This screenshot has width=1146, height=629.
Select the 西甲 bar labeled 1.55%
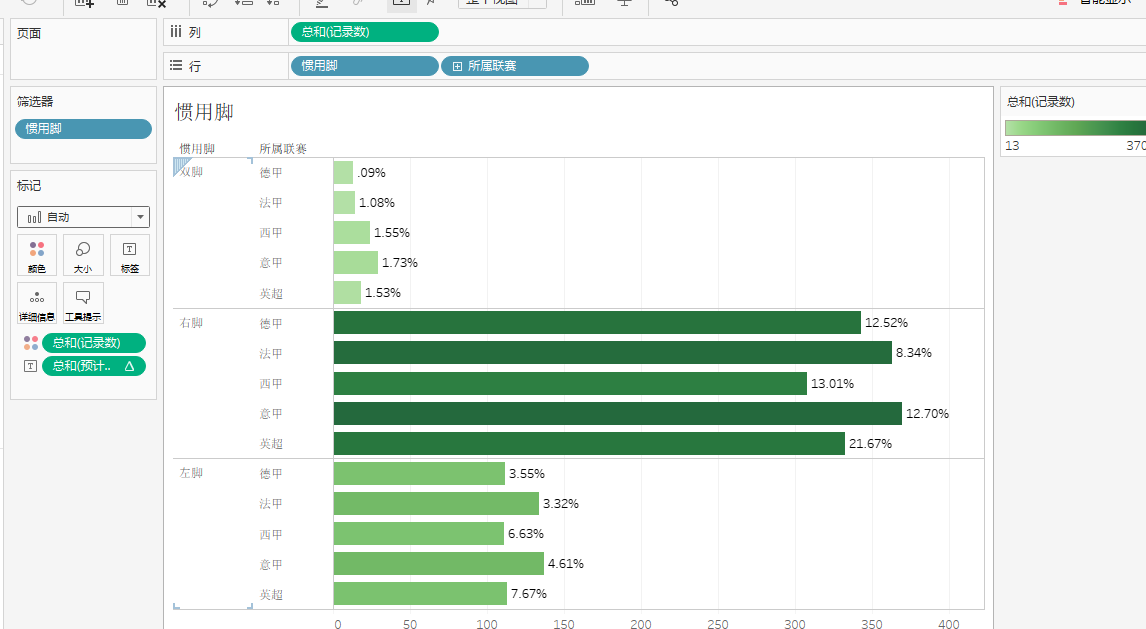pos(352,232)
